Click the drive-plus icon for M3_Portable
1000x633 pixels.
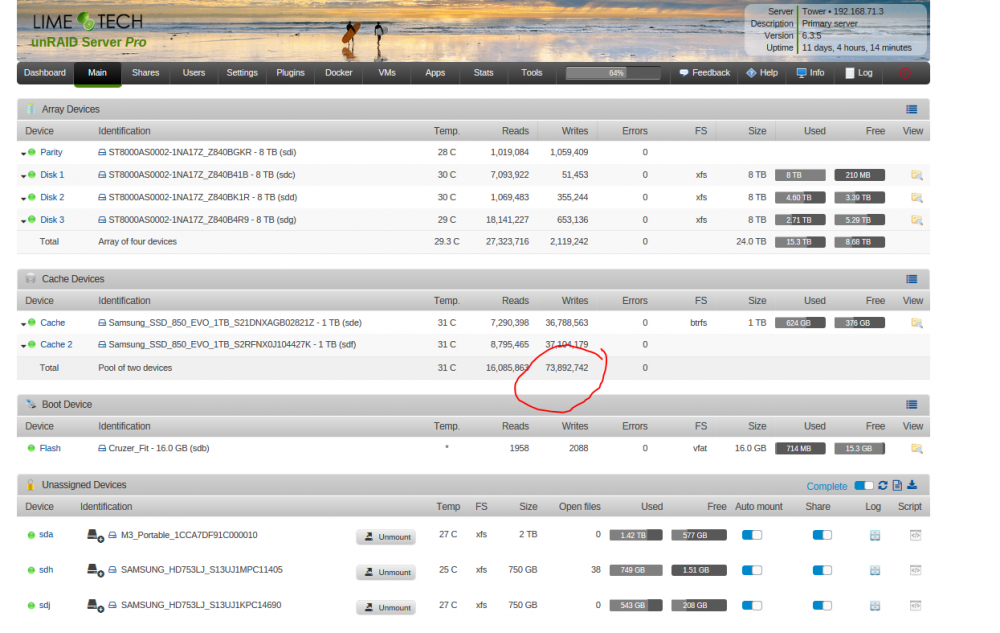95,535
